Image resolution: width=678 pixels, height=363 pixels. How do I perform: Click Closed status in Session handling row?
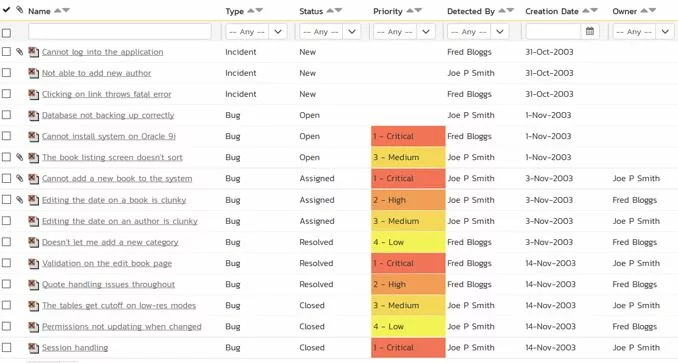pos(312,347)
